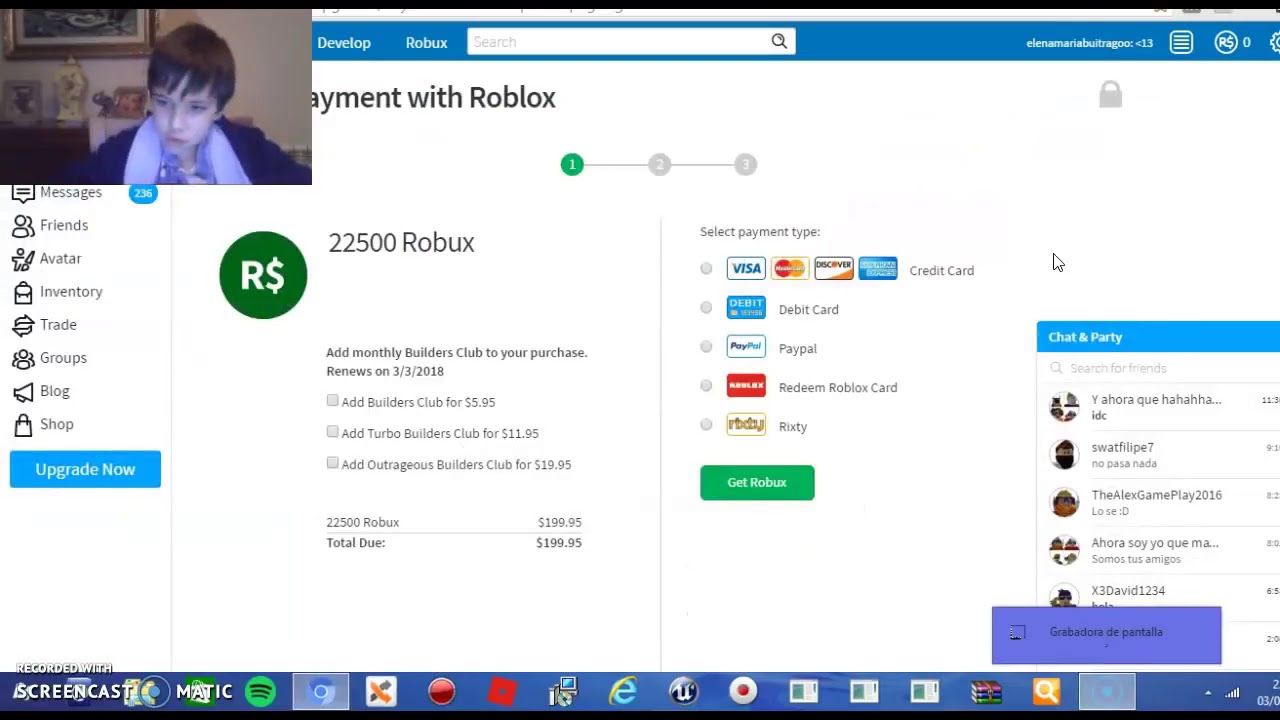Screen dimensions: 1280x720
Task: Open the 'Y ahora que hahahha...' chat
Action: pos(1160,407)
